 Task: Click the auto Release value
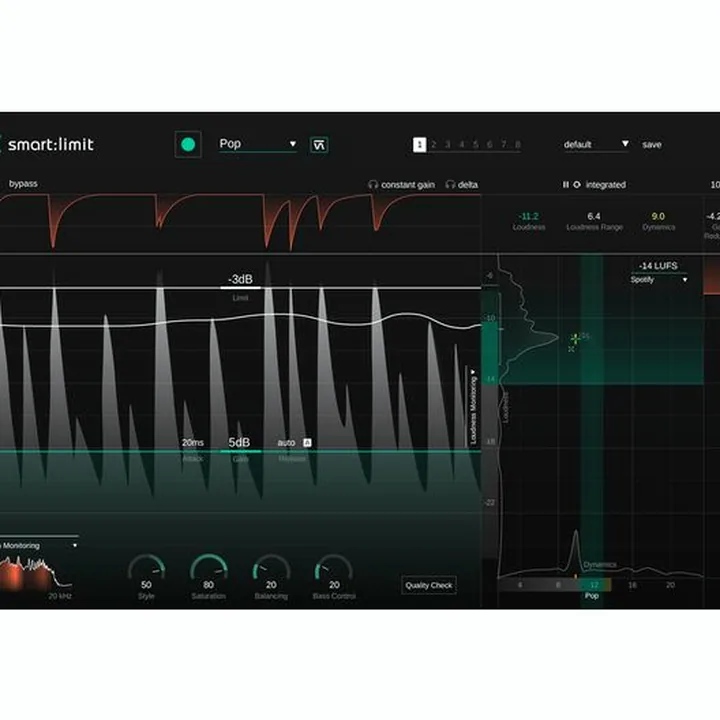coord(286,443)
